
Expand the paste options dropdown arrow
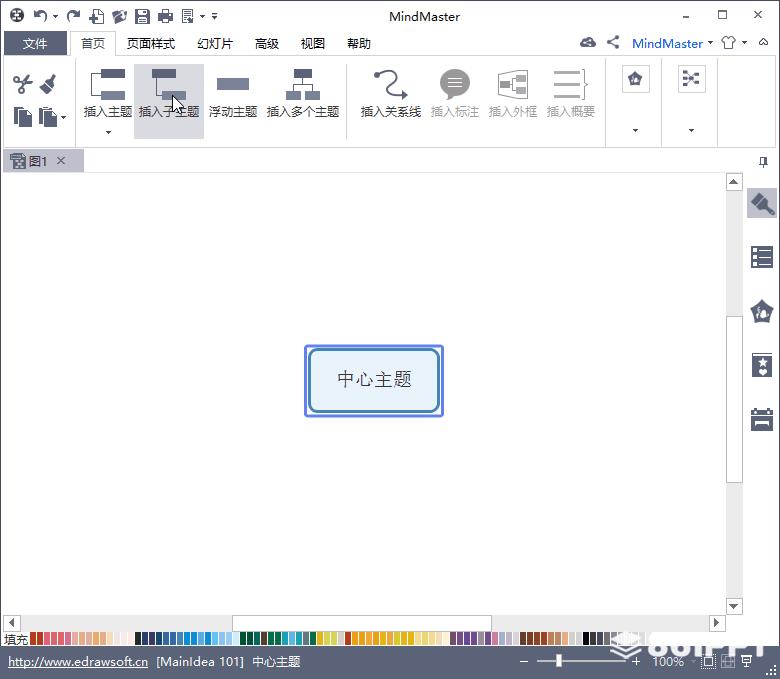click(64, 118)
